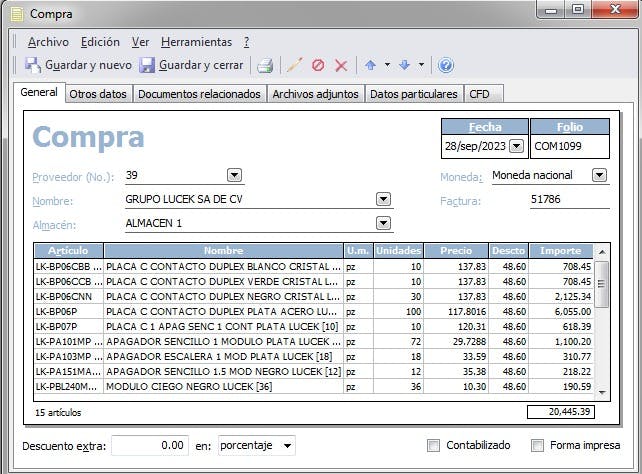Click the Guardar y nuevo save icon
Image resolution: width=642 pixels, height=474 pixels.
coord(33,65)
